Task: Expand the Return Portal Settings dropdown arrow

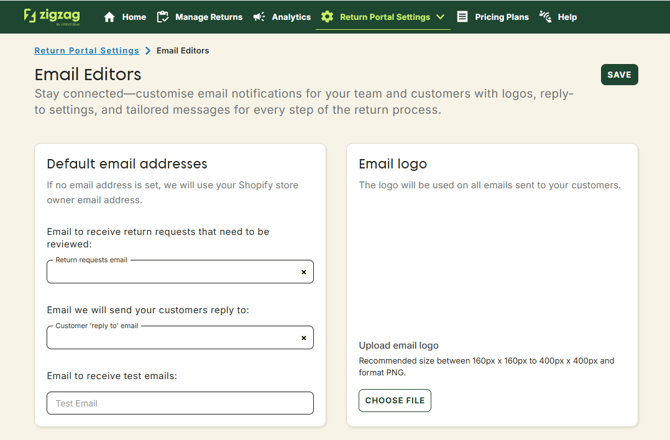Action: tap(440, 17)
